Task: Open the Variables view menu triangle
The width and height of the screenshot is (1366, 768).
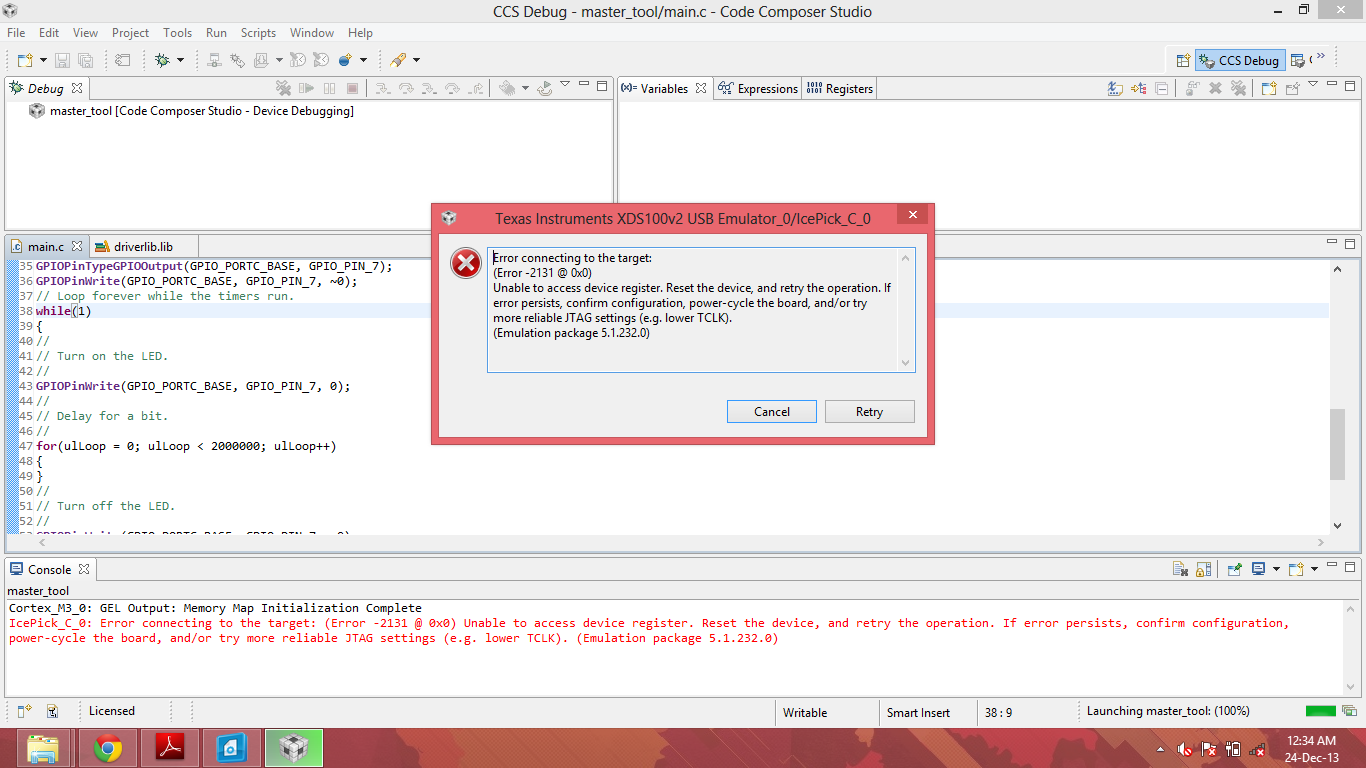Action: [x=1313, y=86]
